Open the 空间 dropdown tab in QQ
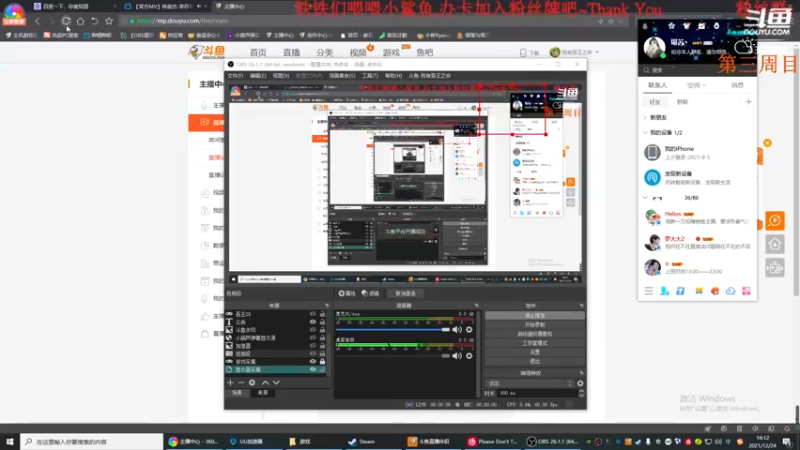800x450 pixels. pyautogui.click(x=696, y=85)
